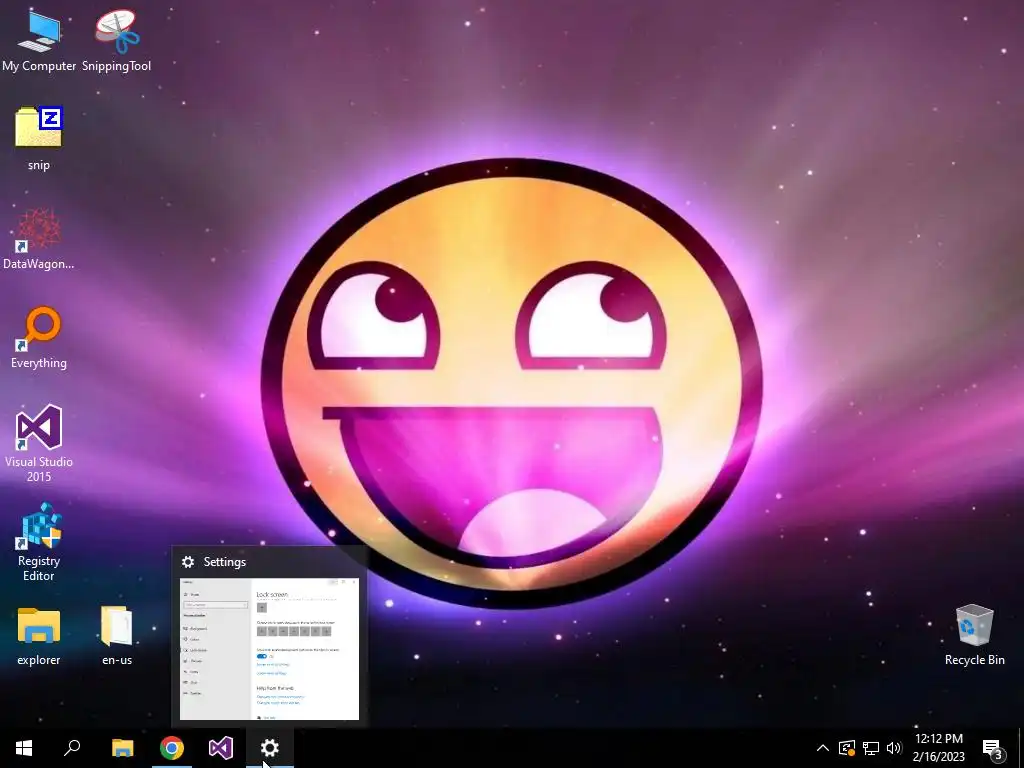The width and height of the screenshot is (1024, 768).
Task: Open the Recycle Bin
Action: (974, 635)
